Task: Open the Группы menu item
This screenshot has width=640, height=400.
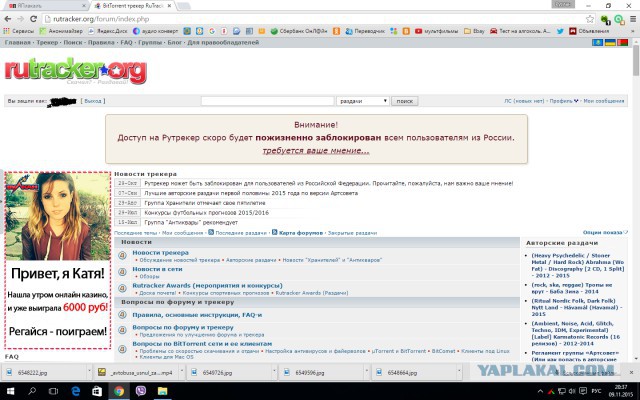Action: coord(150,42)
